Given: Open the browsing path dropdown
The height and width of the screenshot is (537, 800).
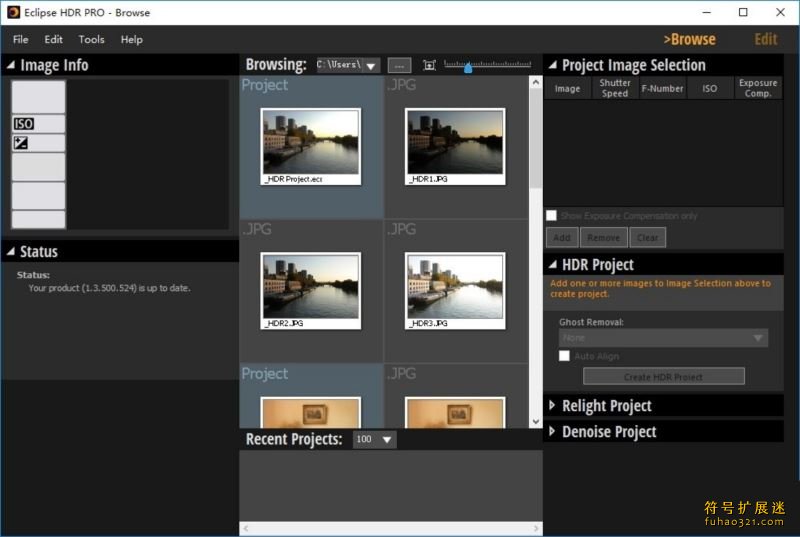Looking at the screenshot, I should 371,66.
